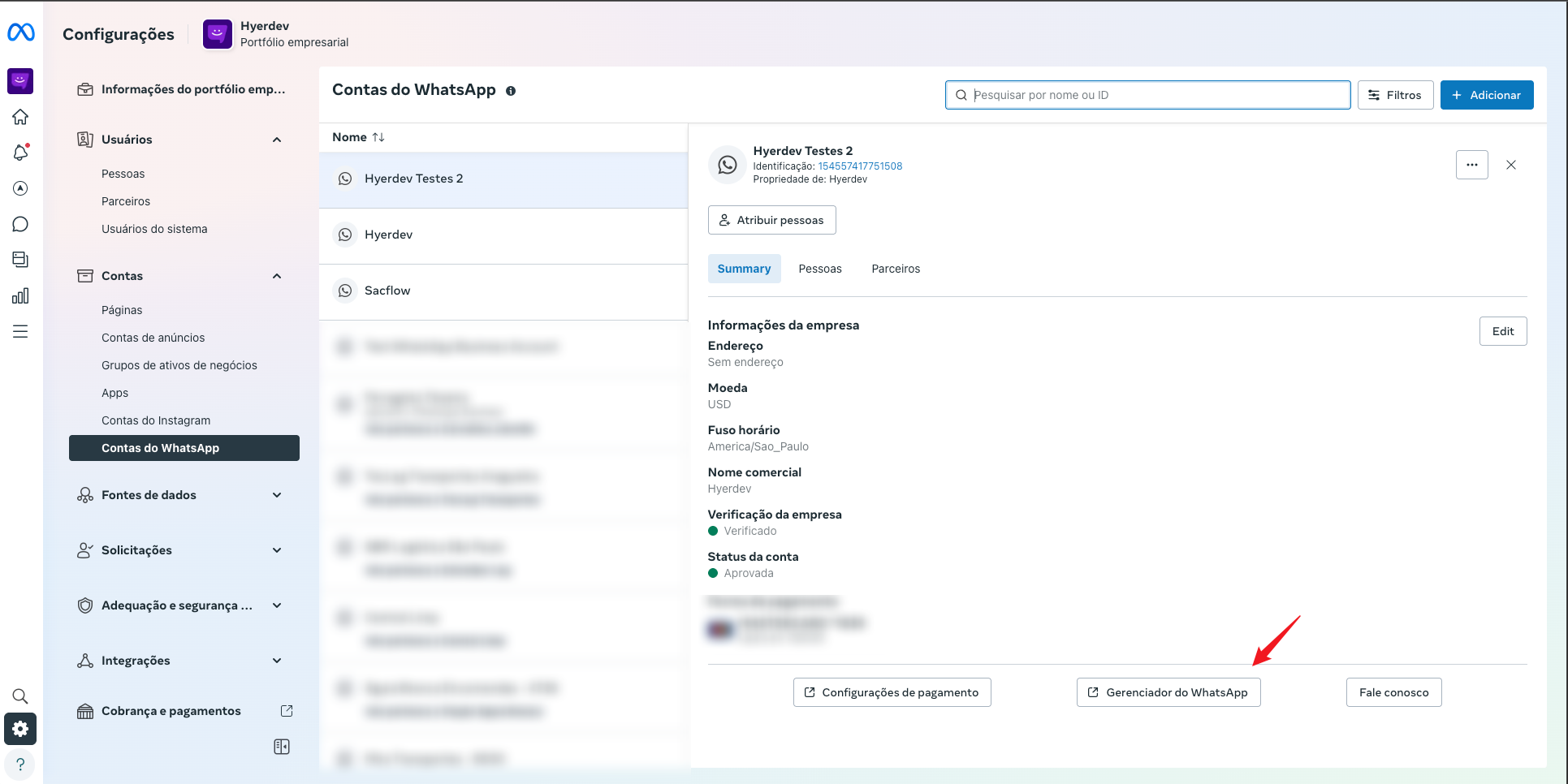The width and height of the screenshot is (1568, 784).
Task: Toggle the Nome column sort order
Action: tap(378, 137)
